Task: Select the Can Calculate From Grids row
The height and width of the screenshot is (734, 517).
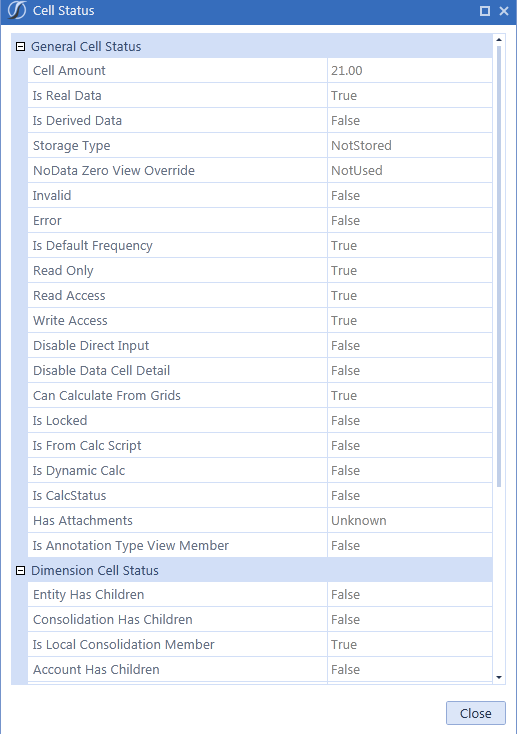Action: (x=260, y=396)
